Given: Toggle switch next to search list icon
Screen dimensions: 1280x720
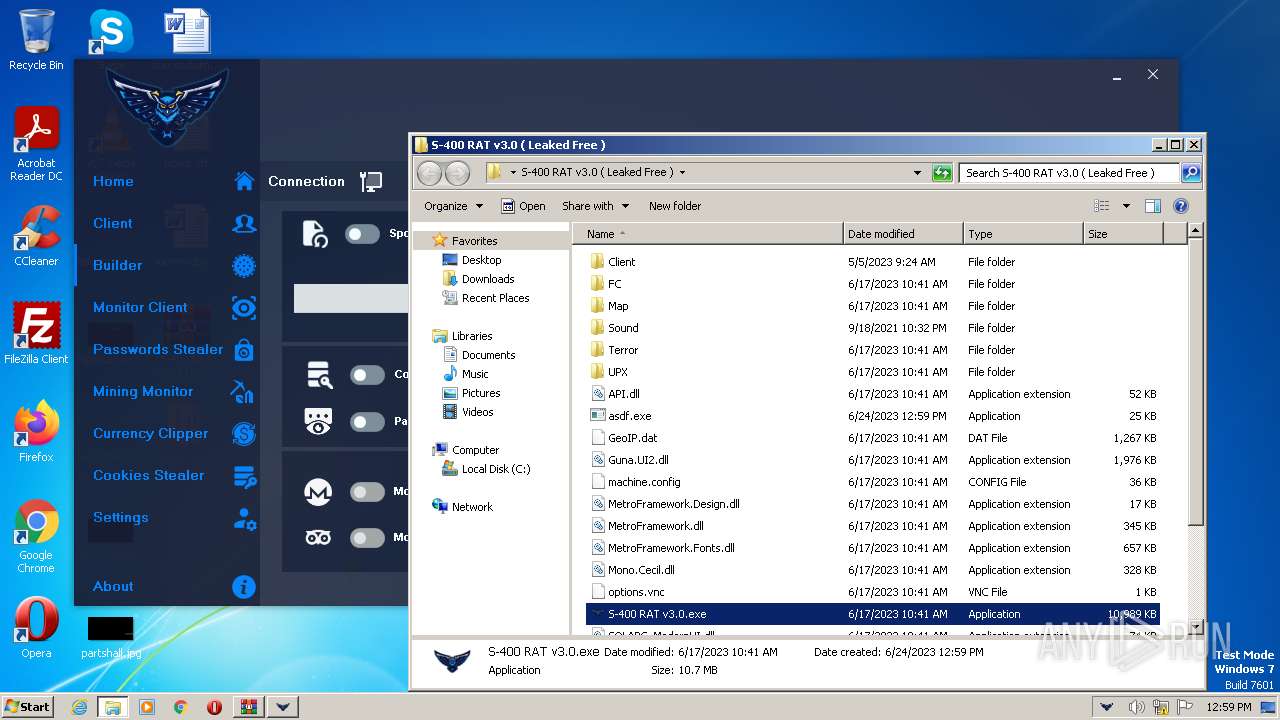Looking at the screenshot, I should pyautogui.click(x=367, y=375).
